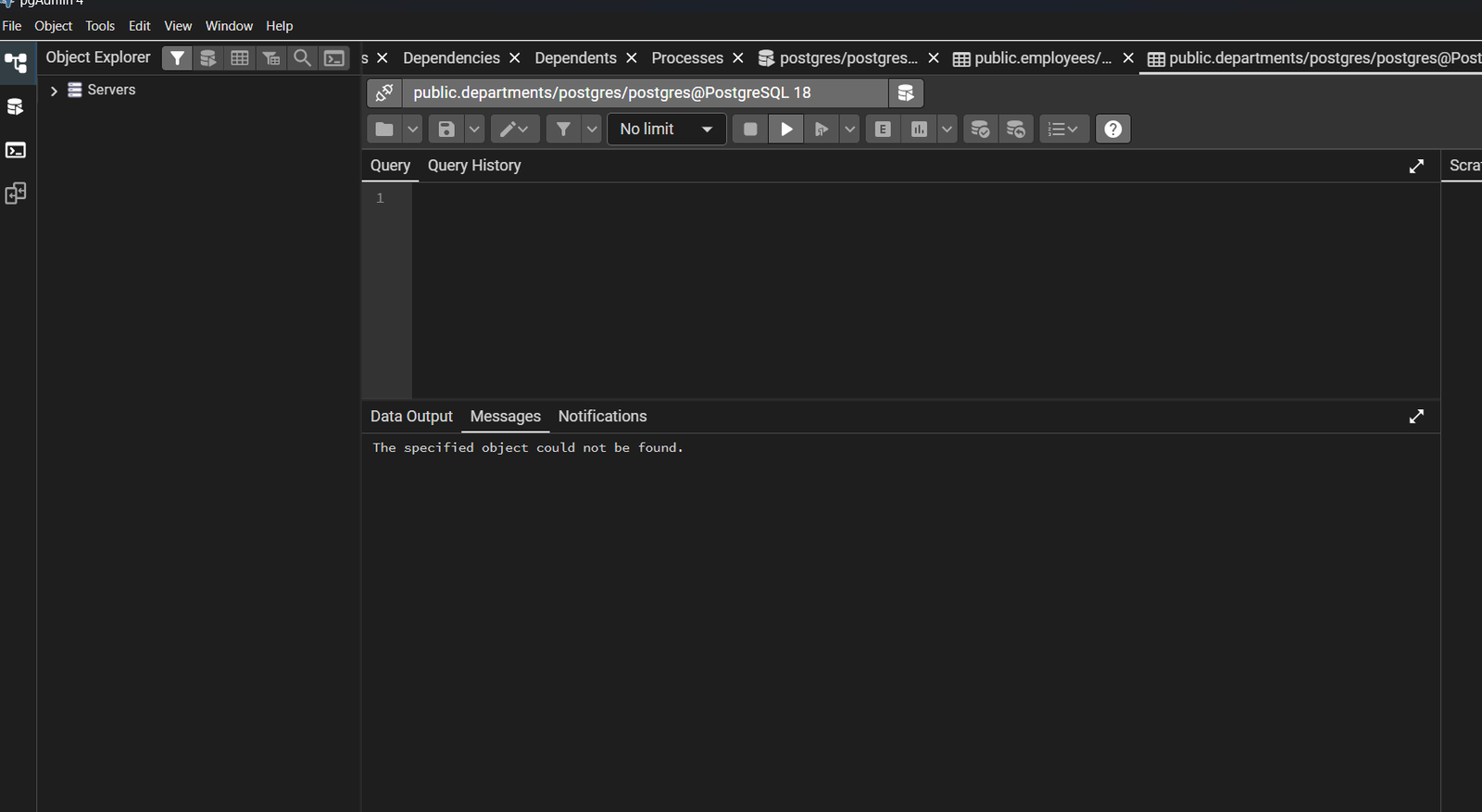This screenshot has height=812, width=1482.
Task: Click the Object Explorer filter funnel icon
Action: (x=177, y=58)
